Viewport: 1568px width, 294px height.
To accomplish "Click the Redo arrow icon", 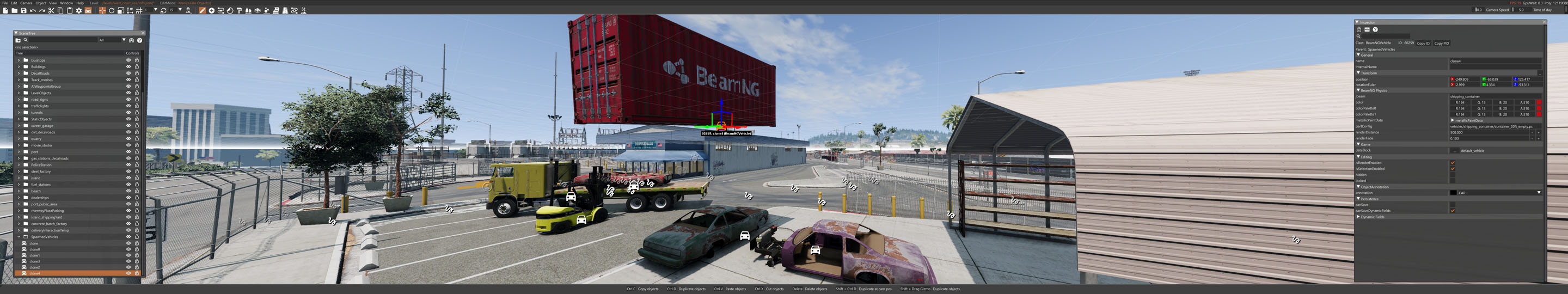I will pyautogui.click(x=42, y=10).
